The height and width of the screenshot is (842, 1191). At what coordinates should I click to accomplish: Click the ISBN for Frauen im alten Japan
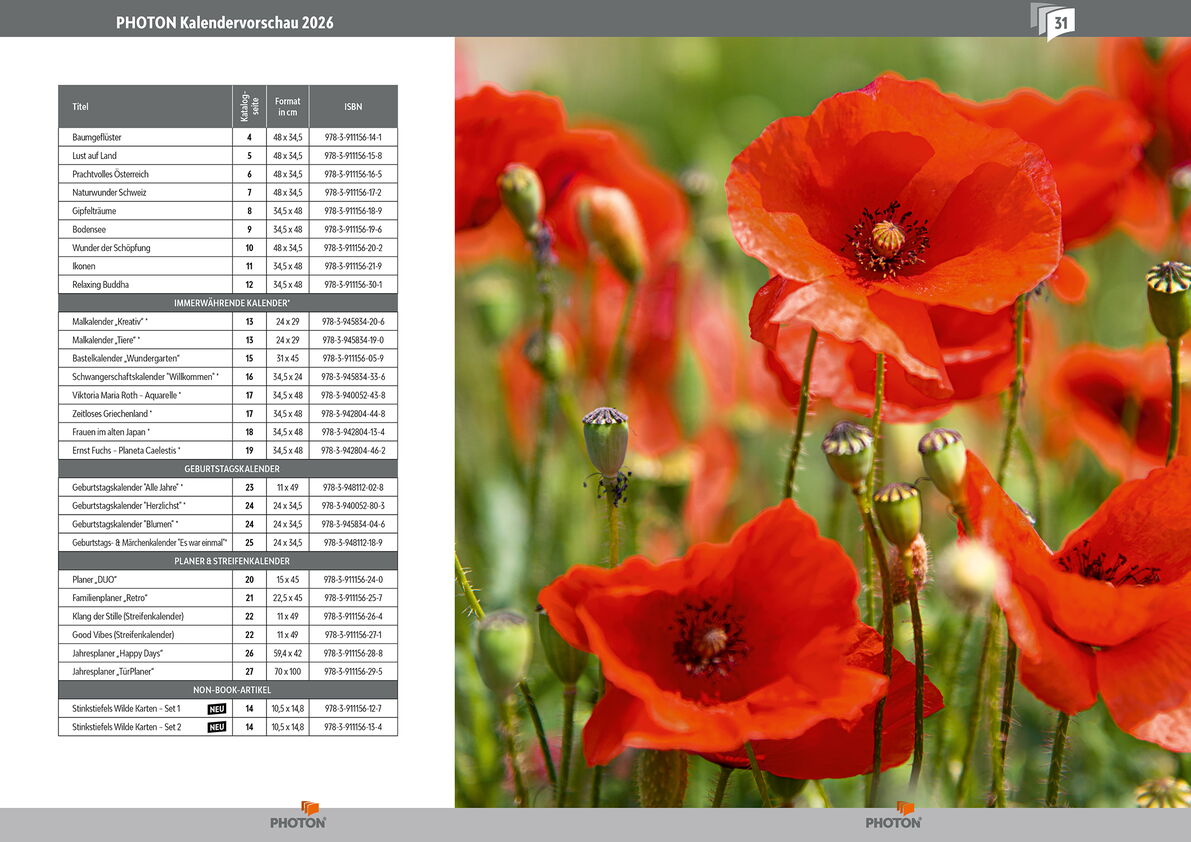(x=353, y=432)
